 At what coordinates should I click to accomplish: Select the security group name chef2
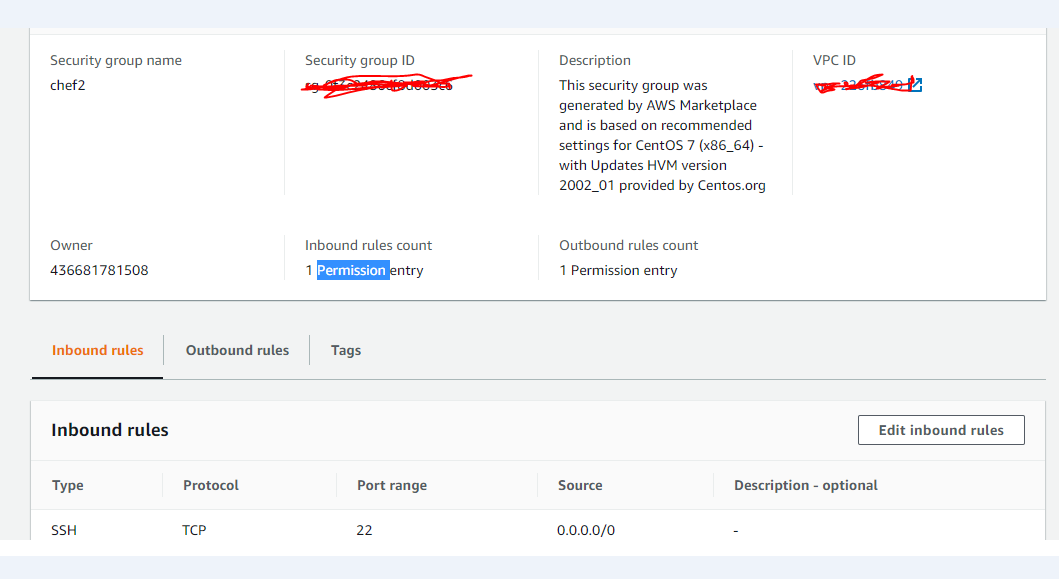point(66,85)
